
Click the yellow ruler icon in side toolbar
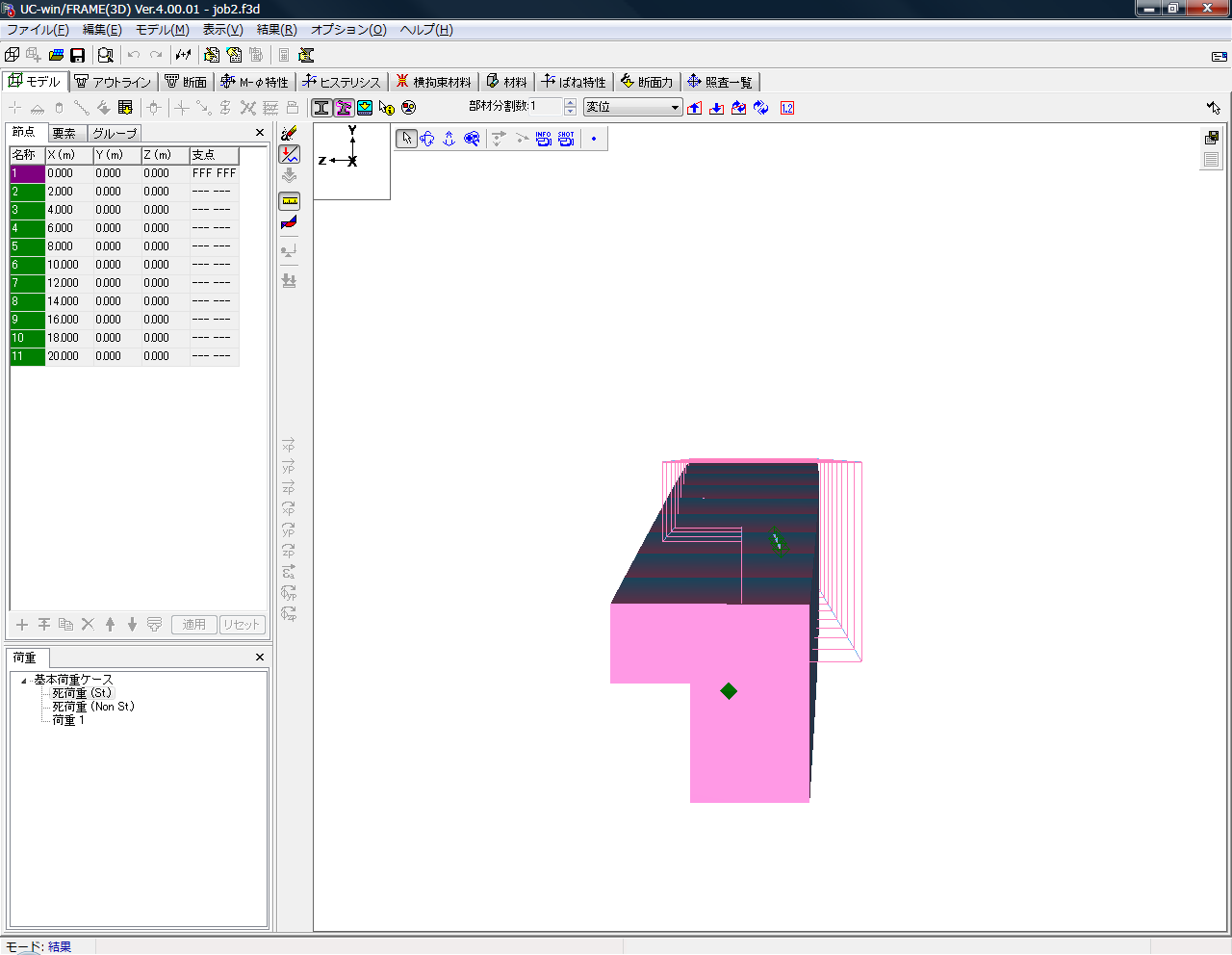(289, 201)
